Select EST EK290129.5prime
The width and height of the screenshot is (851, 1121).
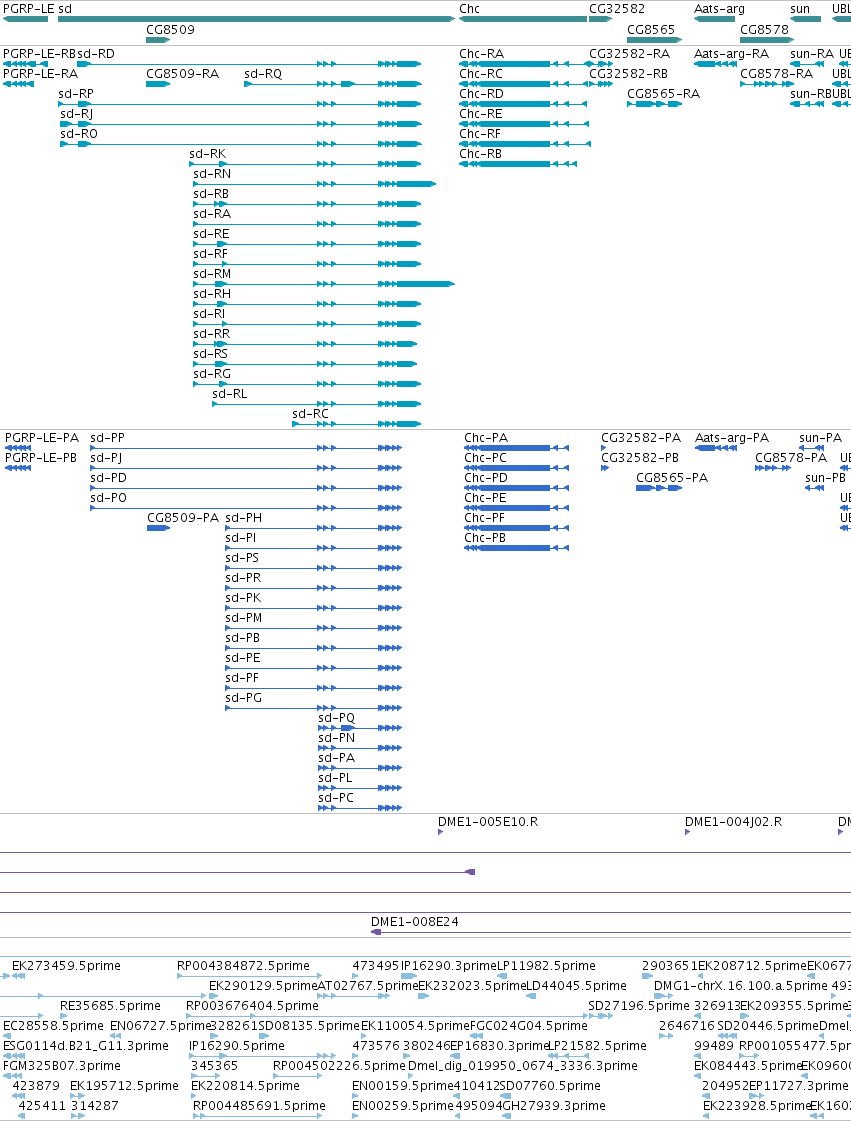click(x=213, y=997)
